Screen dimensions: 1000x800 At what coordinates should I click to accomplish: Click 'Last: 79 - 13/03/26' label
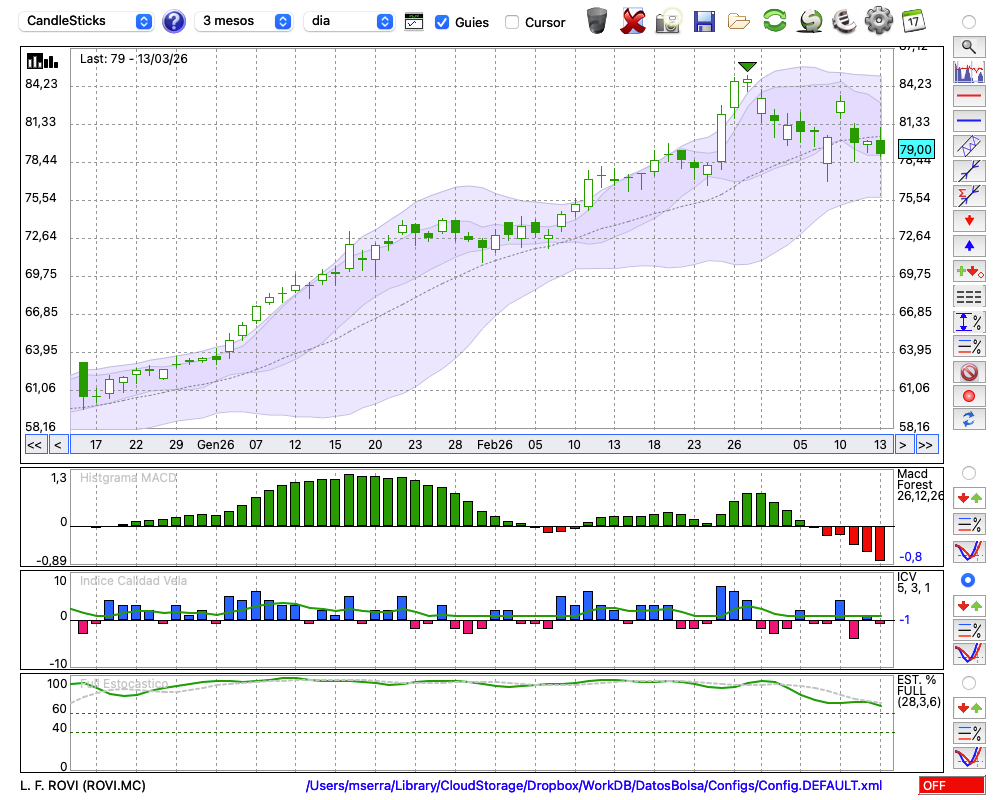tap(134, 59)
